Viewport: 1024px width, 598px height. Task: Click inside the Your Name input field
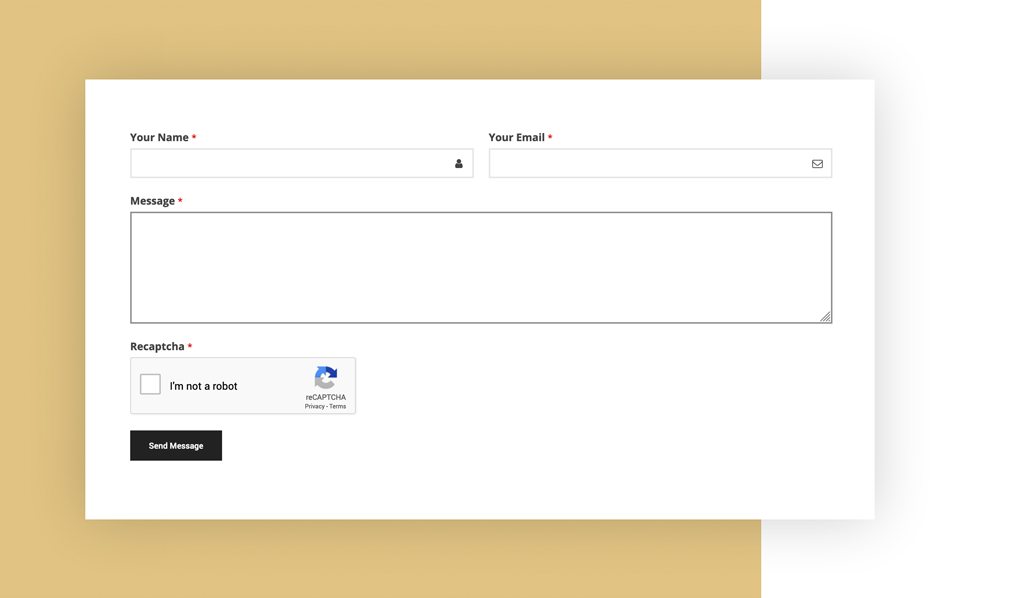[x=290, y=163]
